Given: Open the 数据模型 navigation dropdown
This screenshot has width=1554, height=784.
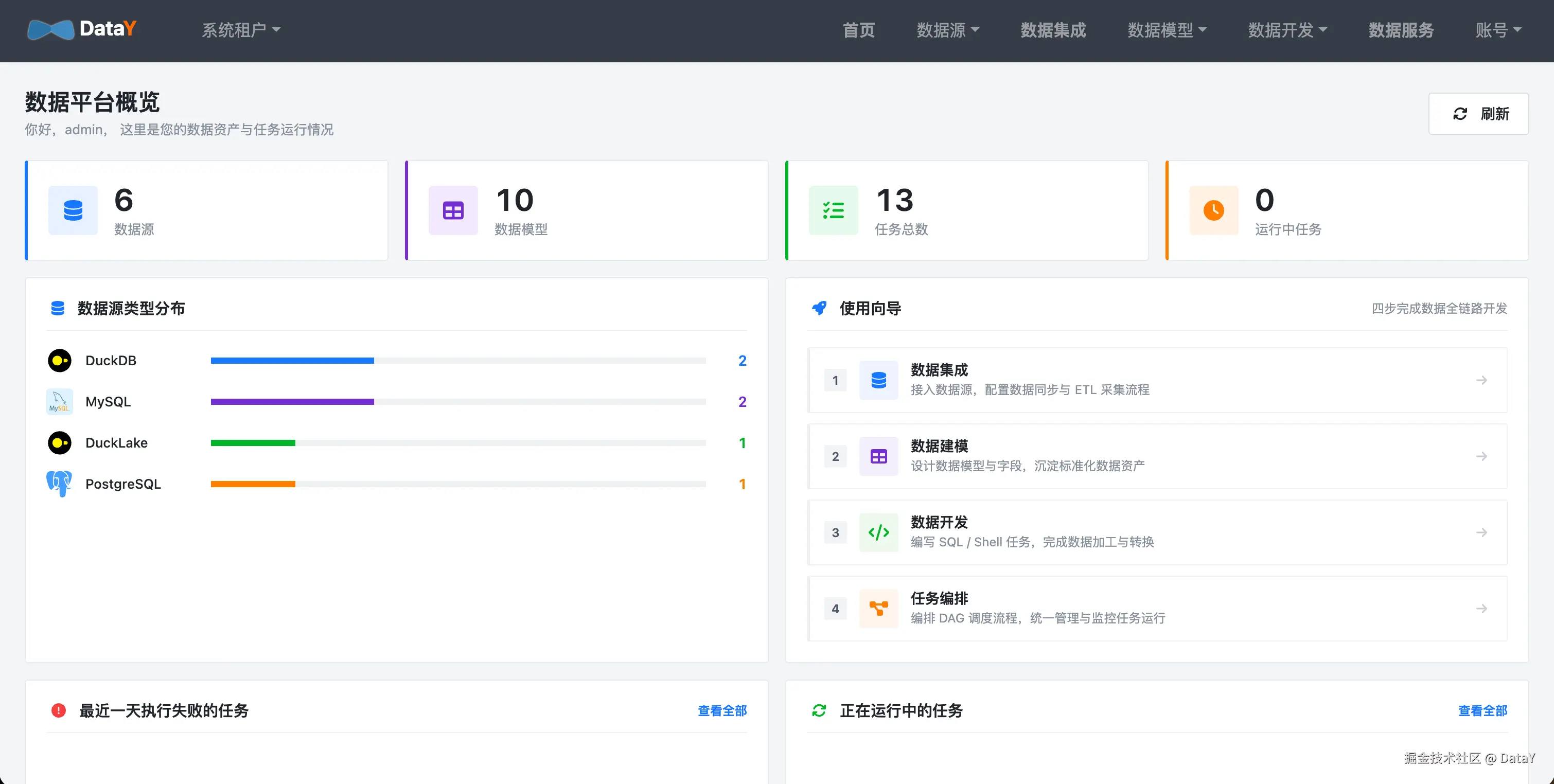Looking at the screenshot, I should click(x=1167, y=29).
